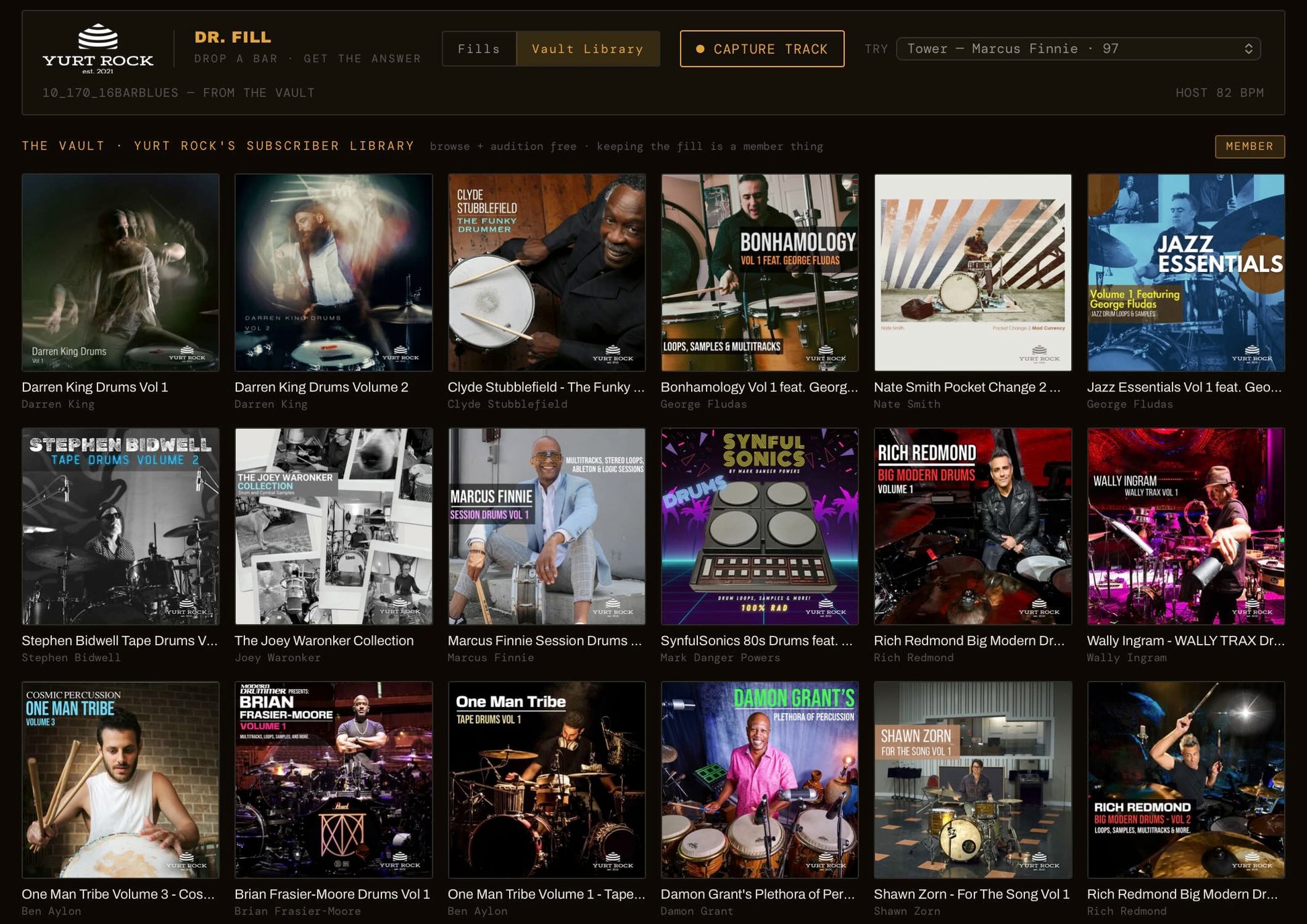This screenshot has width=1307, height=924.
Task: Click artist name 'Wally Ingram'
Action: tap(1126, 658)
